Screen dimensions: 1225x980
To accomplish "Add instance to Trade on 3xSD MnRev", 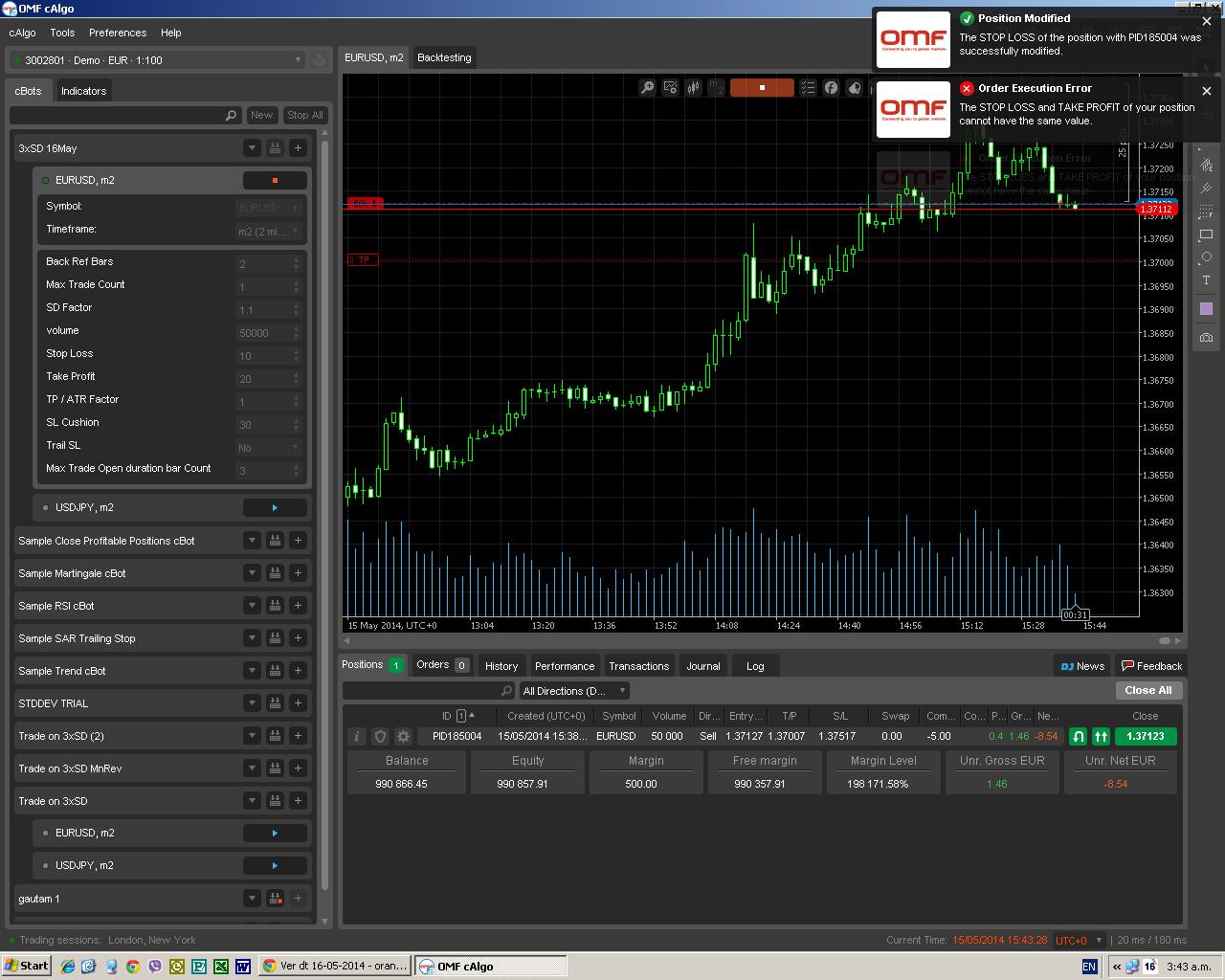I will [298, 768].
